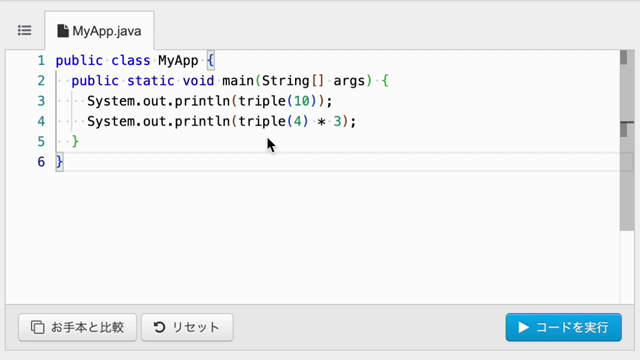Click line number 6 in gutter

[x=41, y=162]
